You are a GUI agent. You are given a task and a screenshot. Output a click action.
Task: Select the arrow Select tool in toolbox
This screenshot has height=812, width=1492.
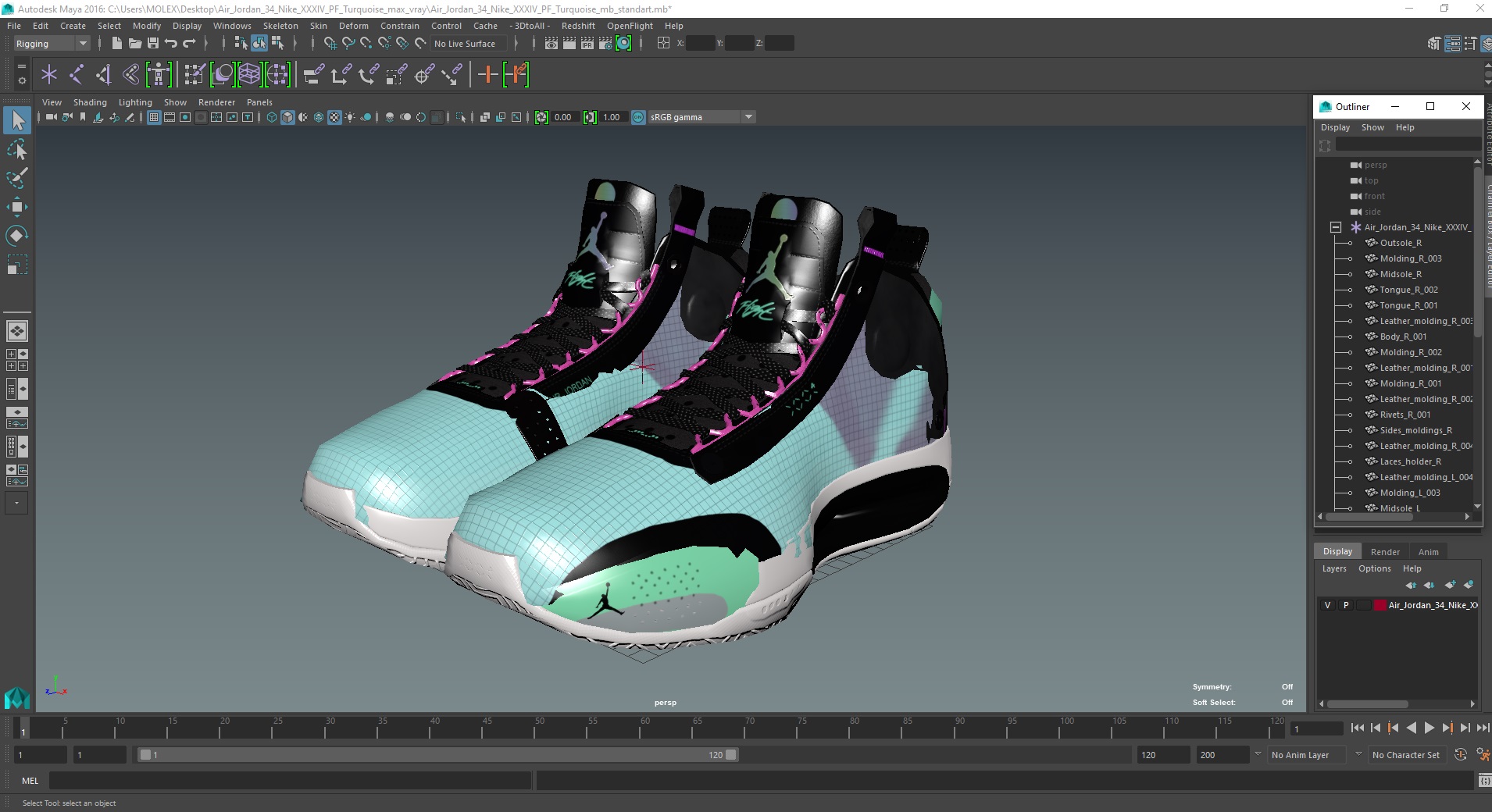(x=17, y=120)
